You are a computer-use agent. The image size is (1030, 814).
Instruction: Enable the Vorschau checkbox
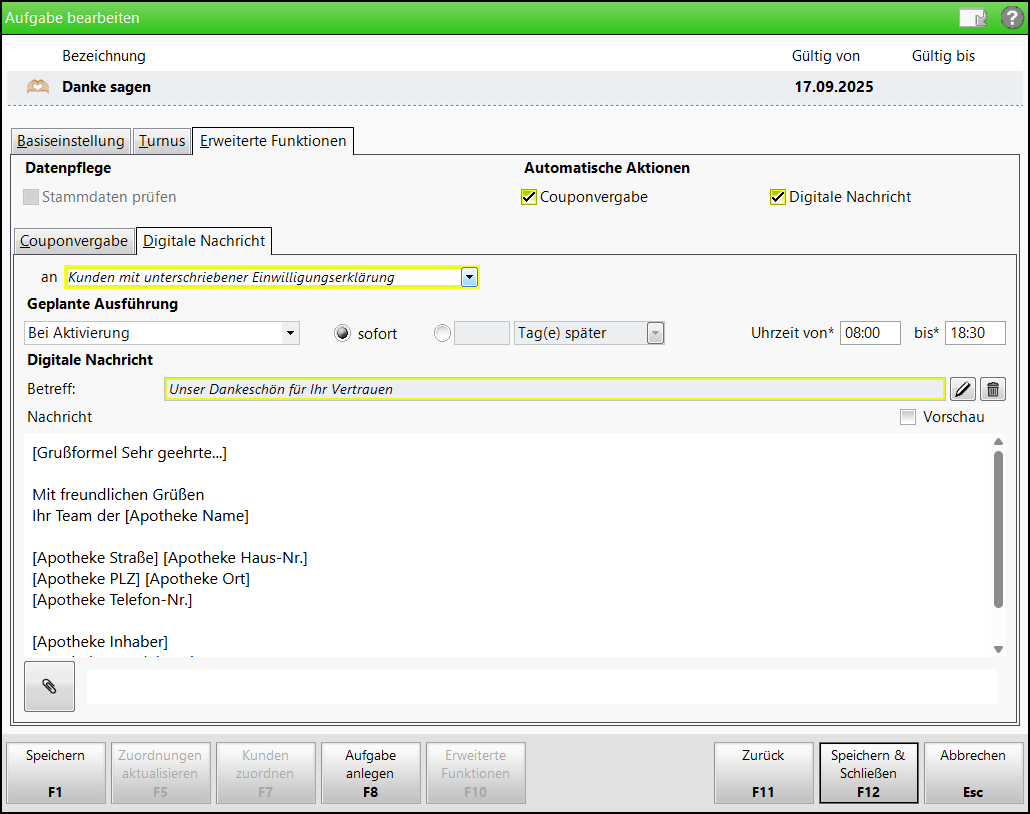click(908, 417)
